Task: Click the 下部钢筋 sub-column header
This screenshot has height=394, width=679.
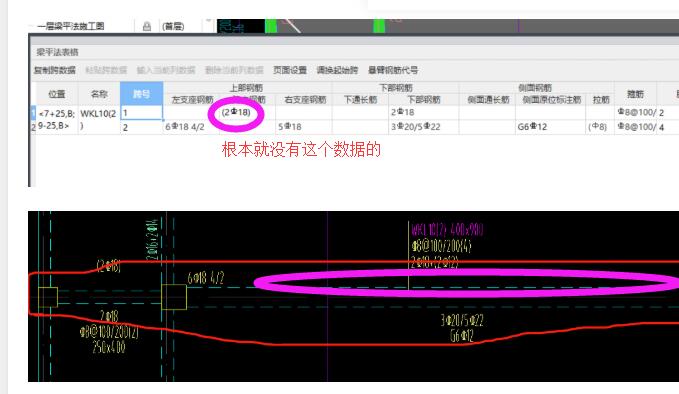Action: 424,100
